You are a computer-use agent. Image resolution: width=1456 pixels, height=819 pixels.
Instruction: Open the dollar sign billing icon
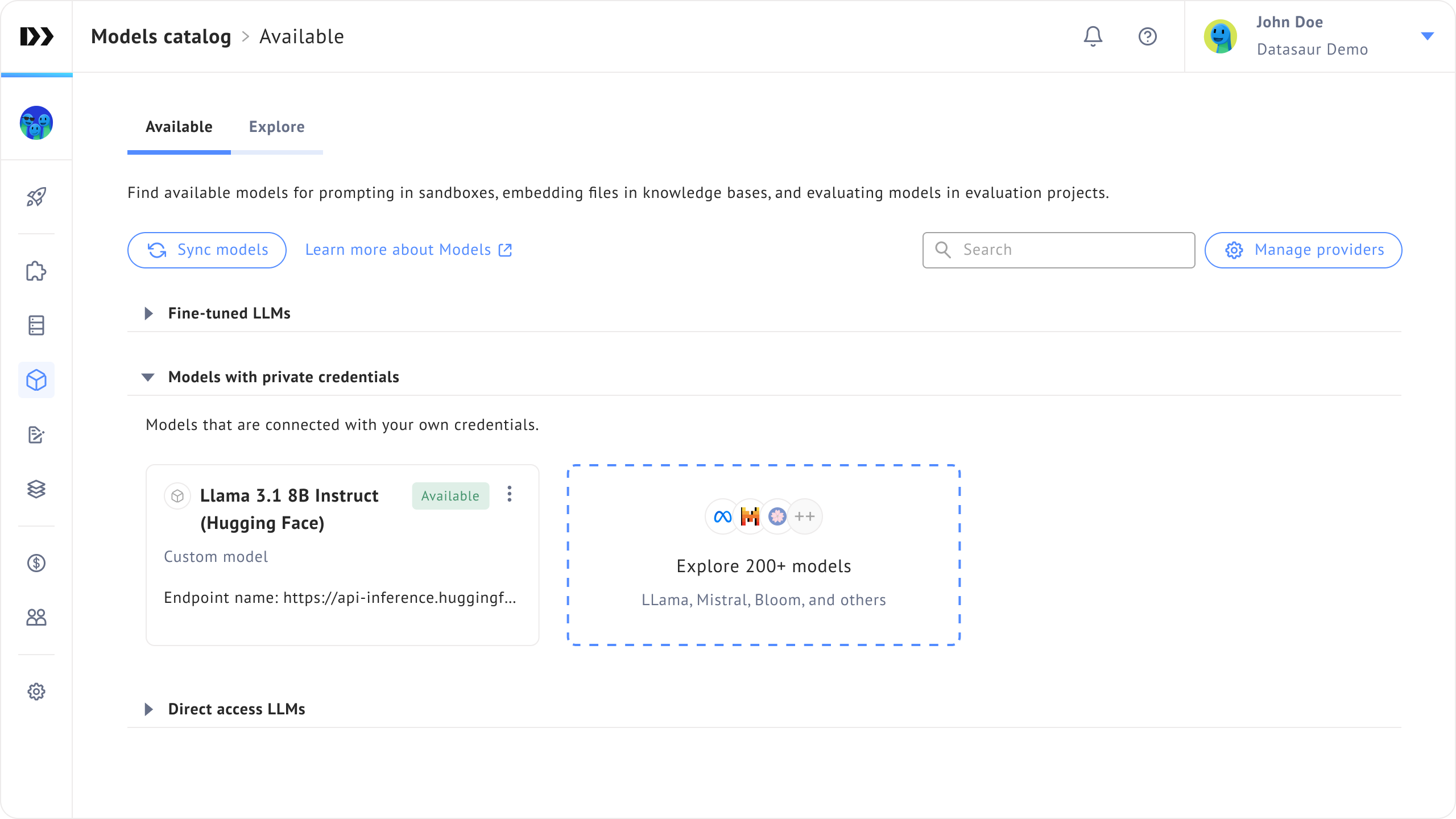(36, 563)
